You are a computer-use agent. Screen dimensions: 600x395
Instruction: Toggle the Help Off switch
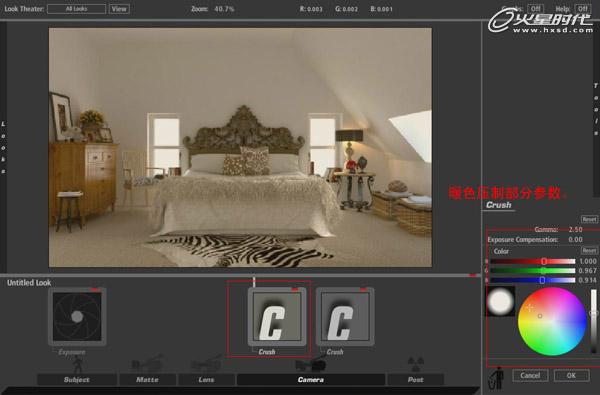point(582,8)
